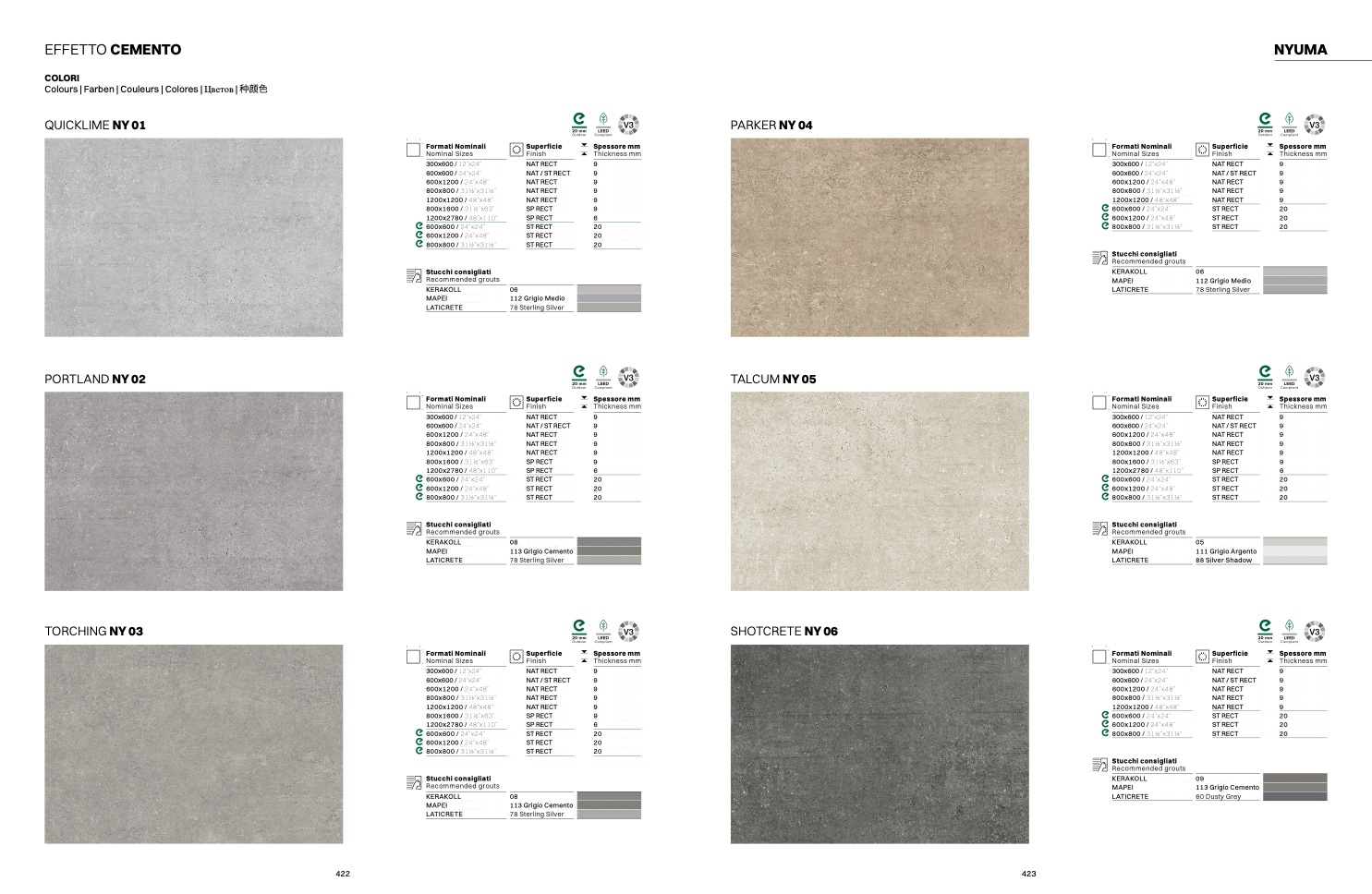Viewport: 1372px width, 894px height.
Task: Open the Quicklime NY 01 tile image
Action: click(x=194, y=237)
